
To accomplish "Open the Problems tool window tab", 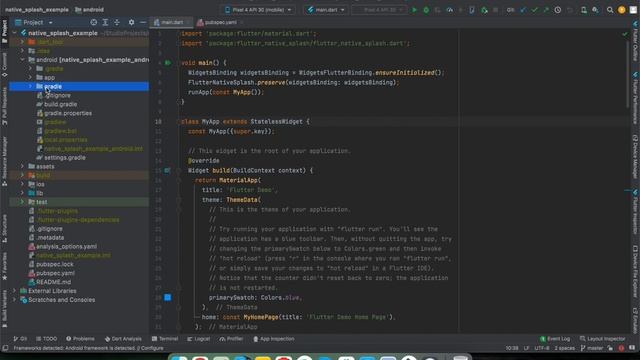I will pyautogui.click(x=80, y=339).
